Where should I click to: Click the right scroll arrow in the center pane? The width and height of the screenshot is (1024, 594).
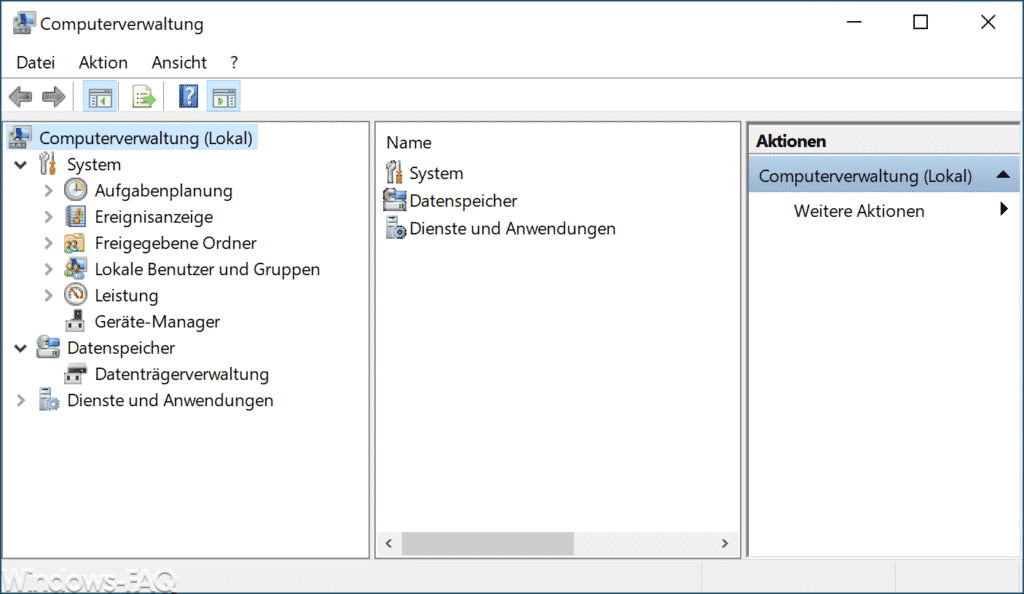724,543
